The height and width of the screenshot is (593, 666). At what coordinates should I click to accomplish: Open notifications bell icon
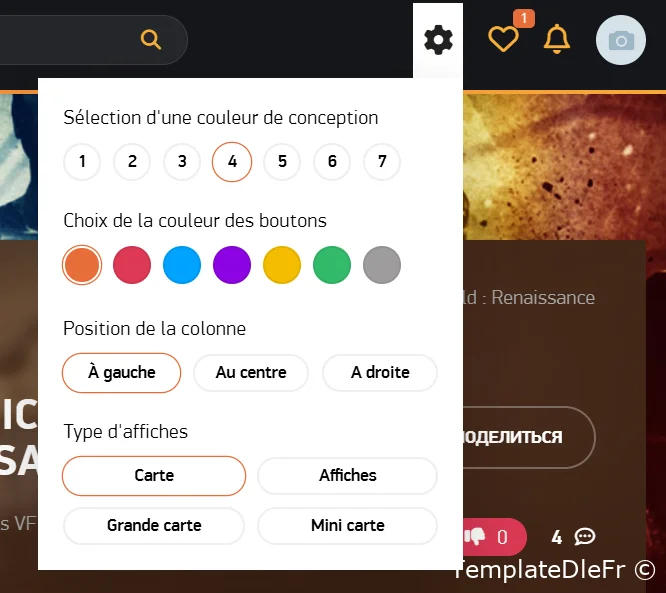click(556, 39)
